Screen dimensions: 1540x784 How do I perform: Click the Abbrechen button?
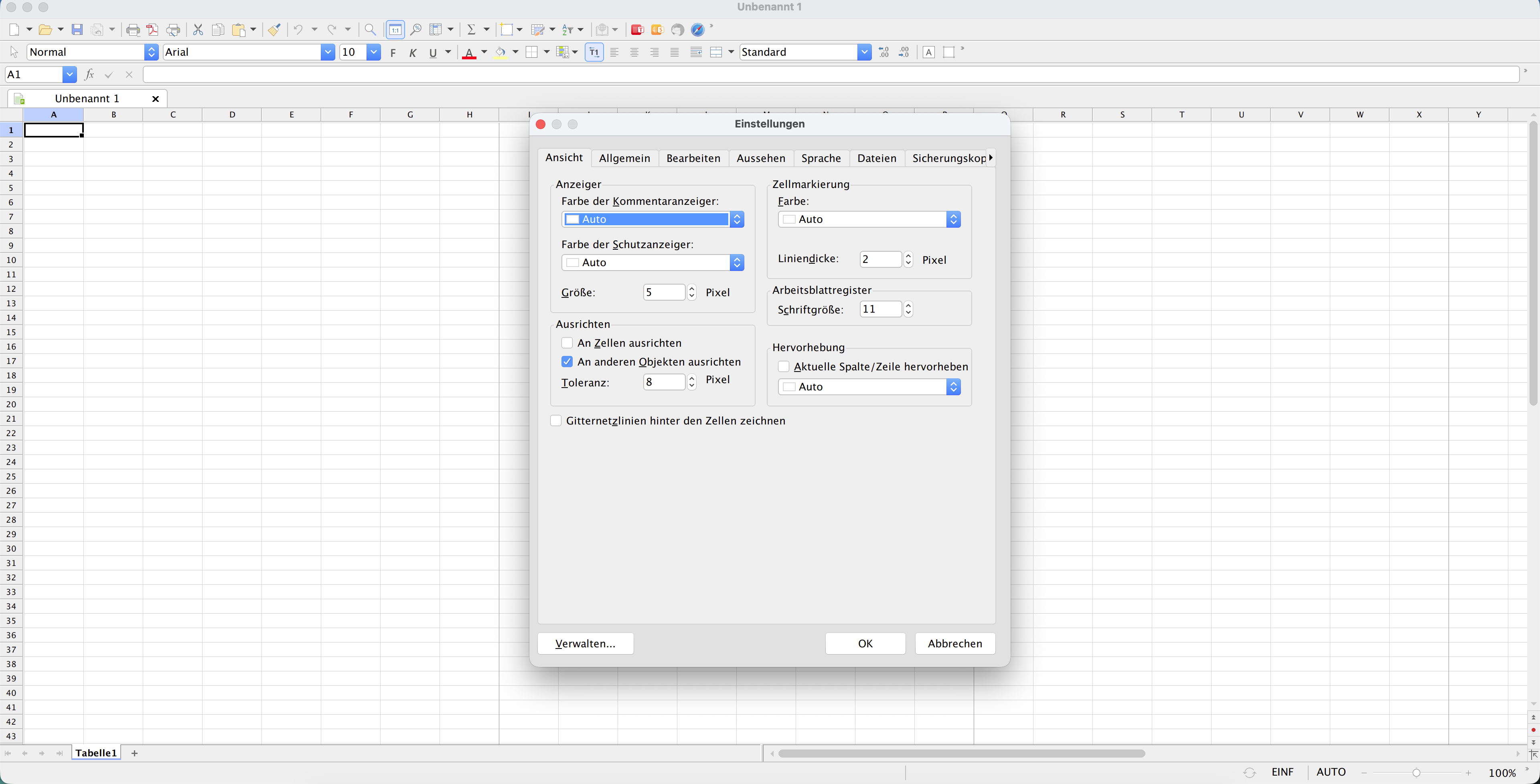click(x=955, y=644)
